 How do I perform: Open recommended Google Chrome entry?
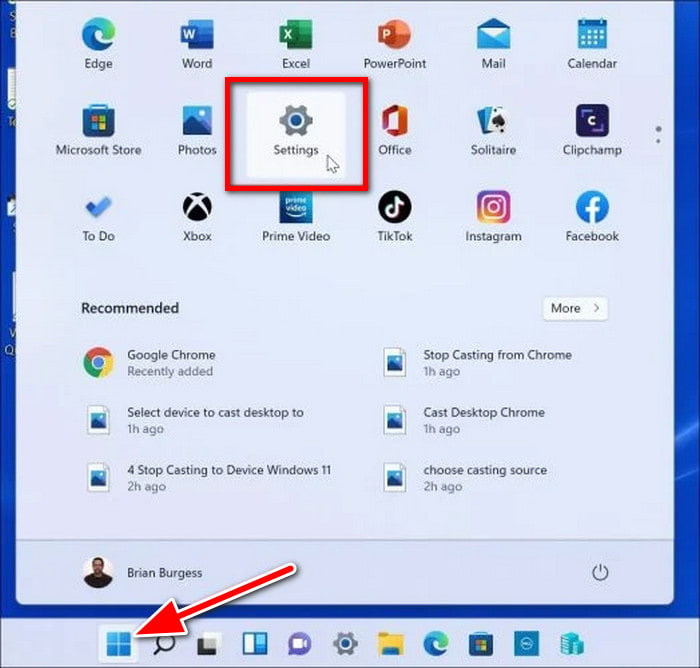pos(150,363)
